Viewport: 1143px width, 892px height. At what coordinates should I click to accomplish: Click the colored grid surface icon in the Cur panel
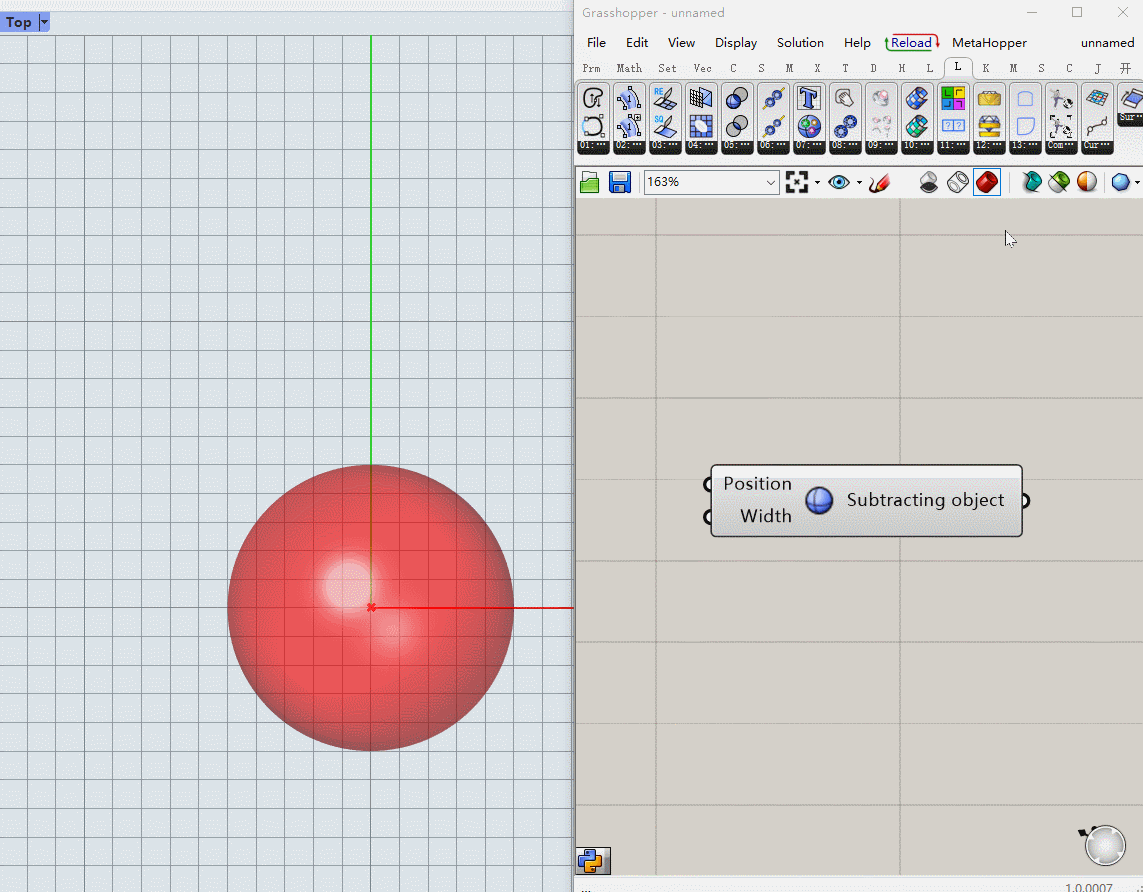(1096, 98)
